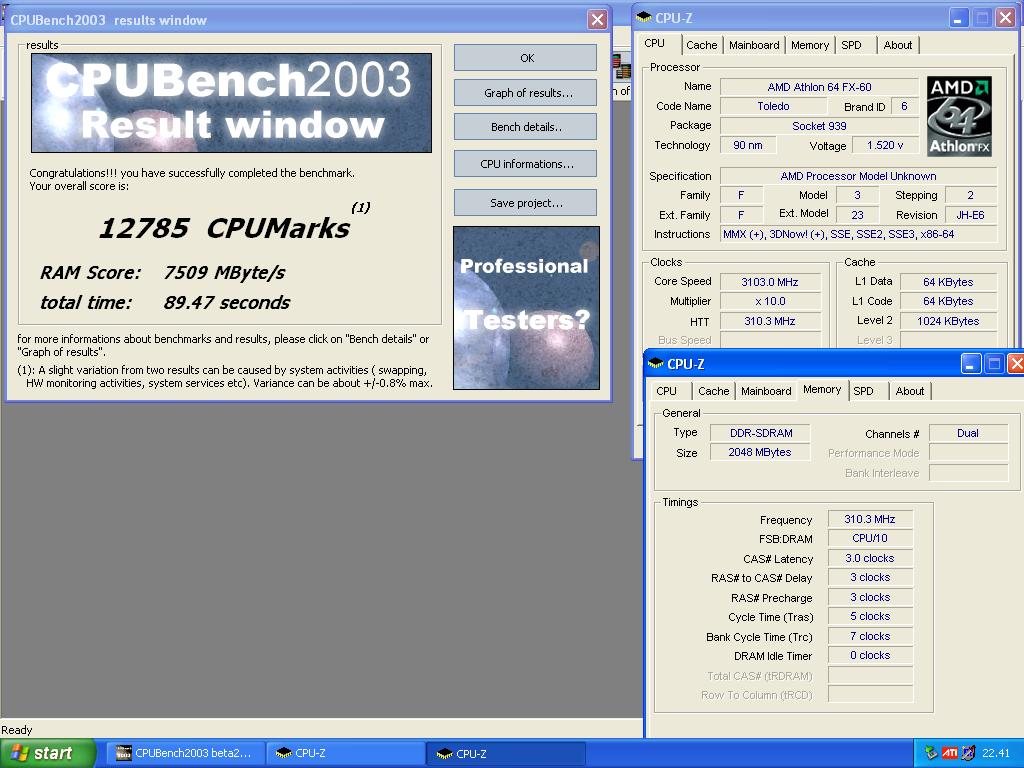Click Bank Cycle Time (Trc) value 7 clocks
The width and height of the screenshot is (1024, 768).
870,636
